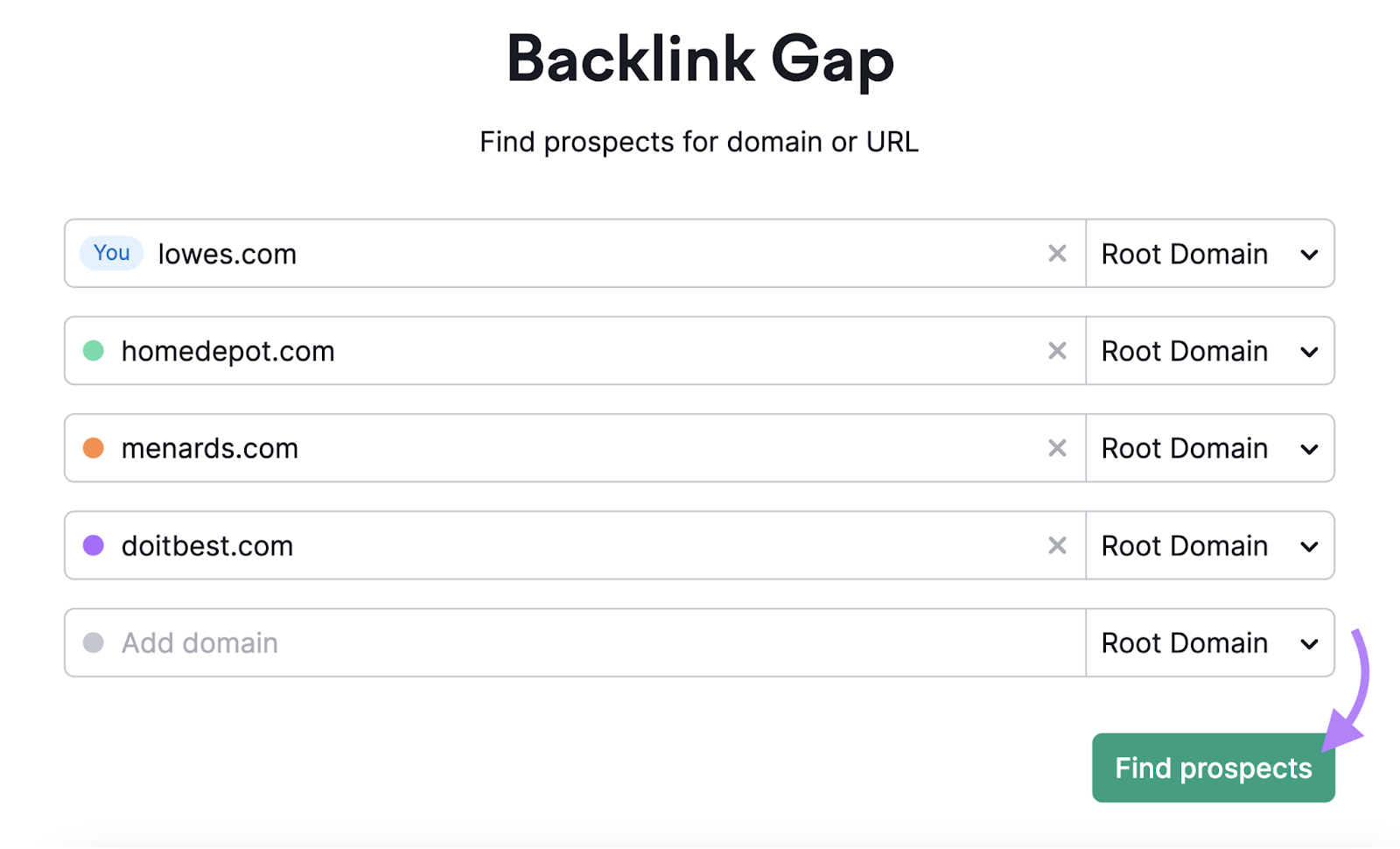Clear the lowes.com domain input
This screenshot has height=849, width=1400.
coord(1057,253)
